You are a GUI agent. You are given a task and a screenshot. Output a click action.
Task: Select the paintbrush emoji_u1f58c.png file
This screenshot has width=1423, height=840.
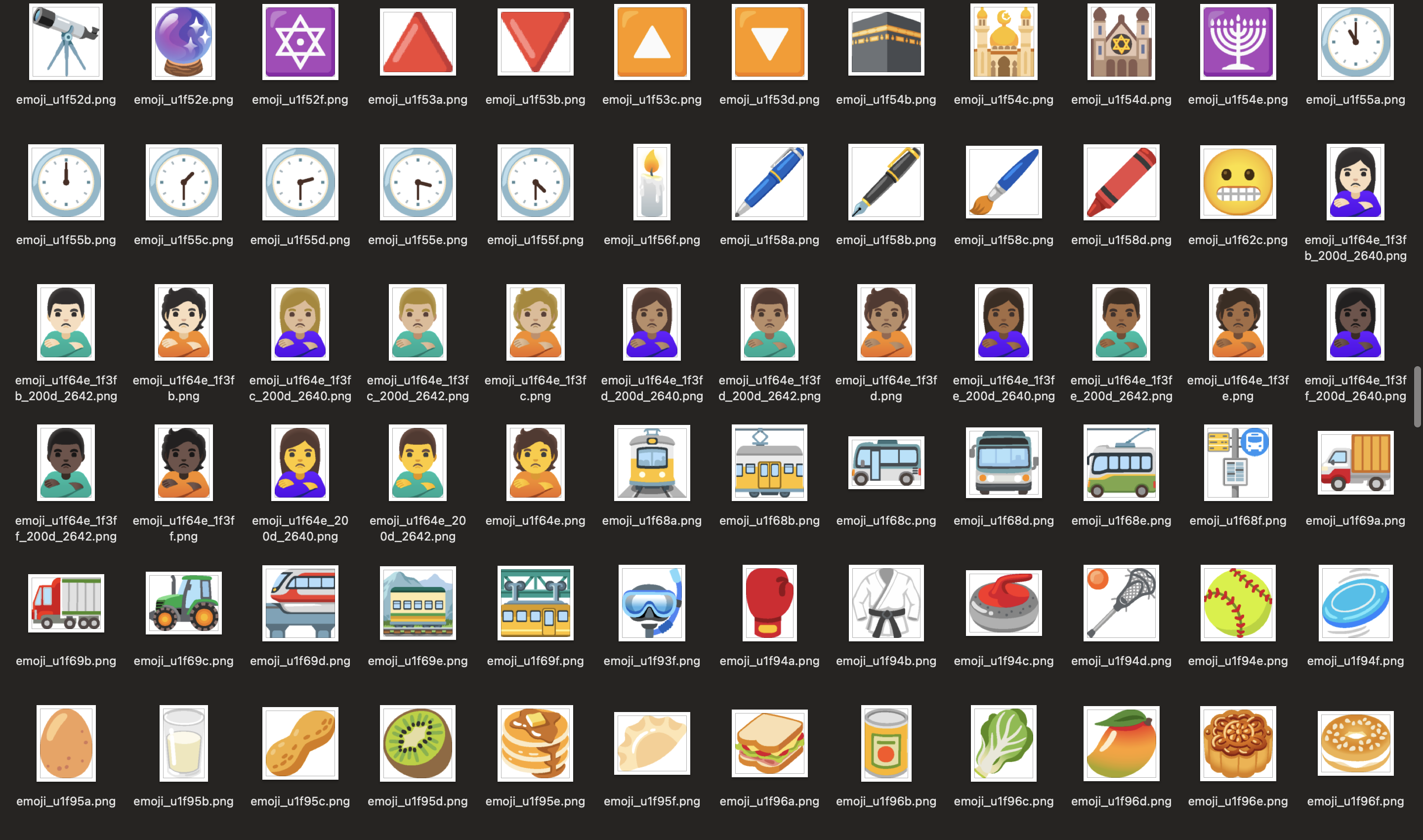point(1004,182)
